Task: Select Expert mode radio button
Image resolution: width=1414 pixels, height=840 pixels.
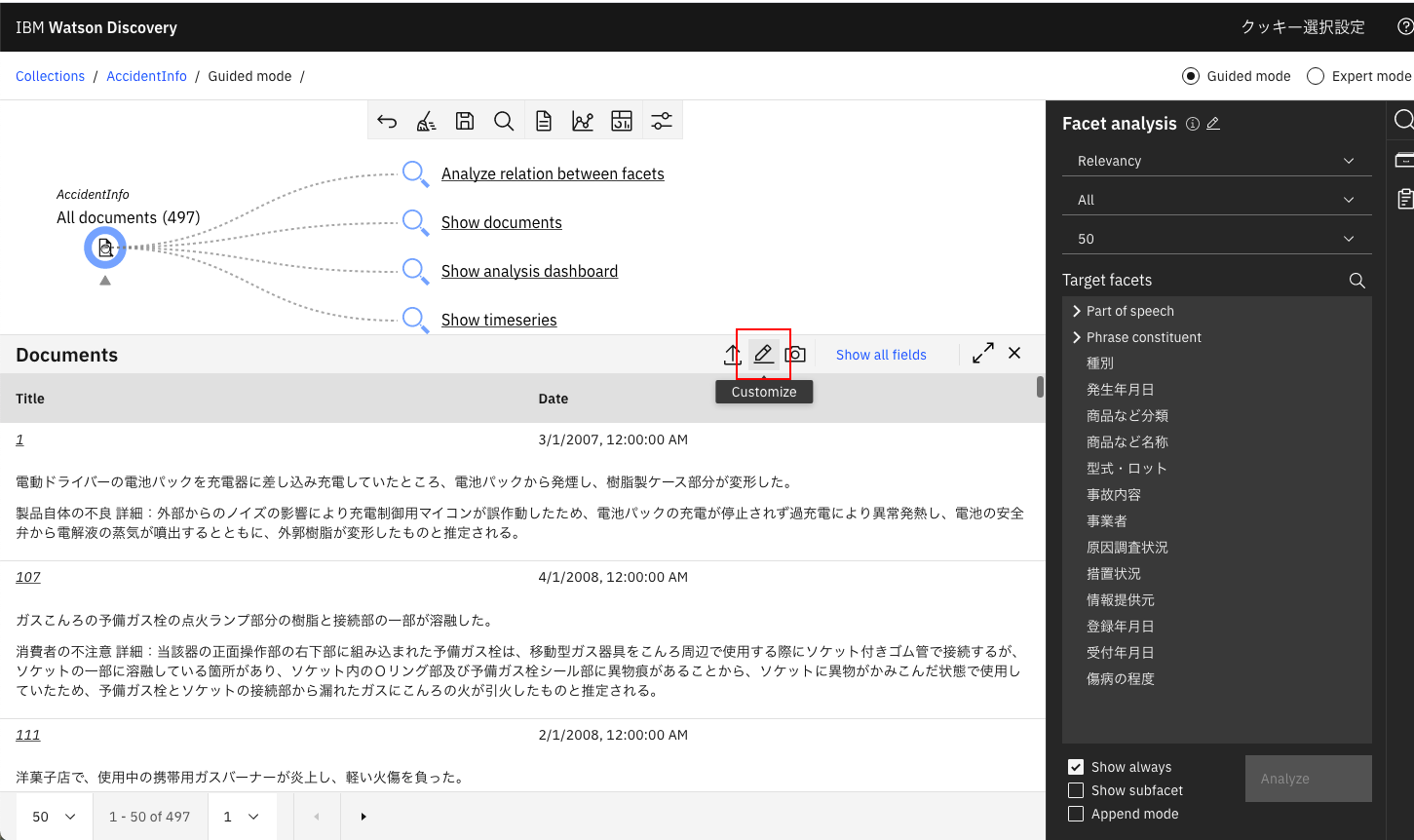Action: 1316,76
